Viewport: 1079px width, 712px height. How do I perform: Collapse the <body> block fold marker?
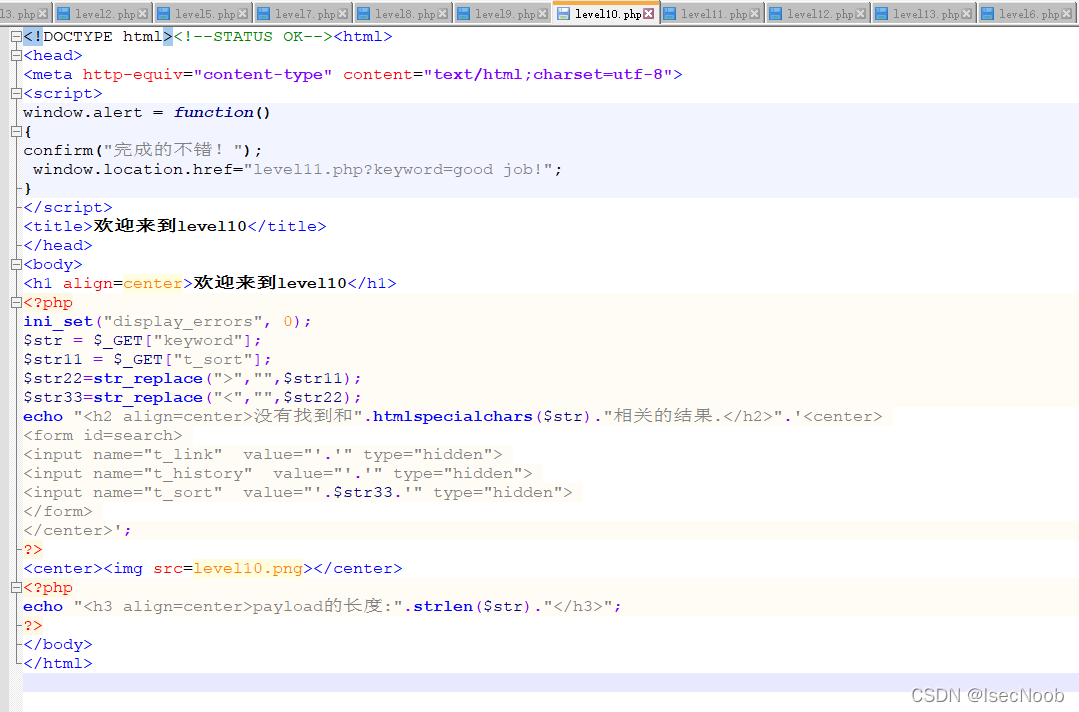(x=16, y=264)
